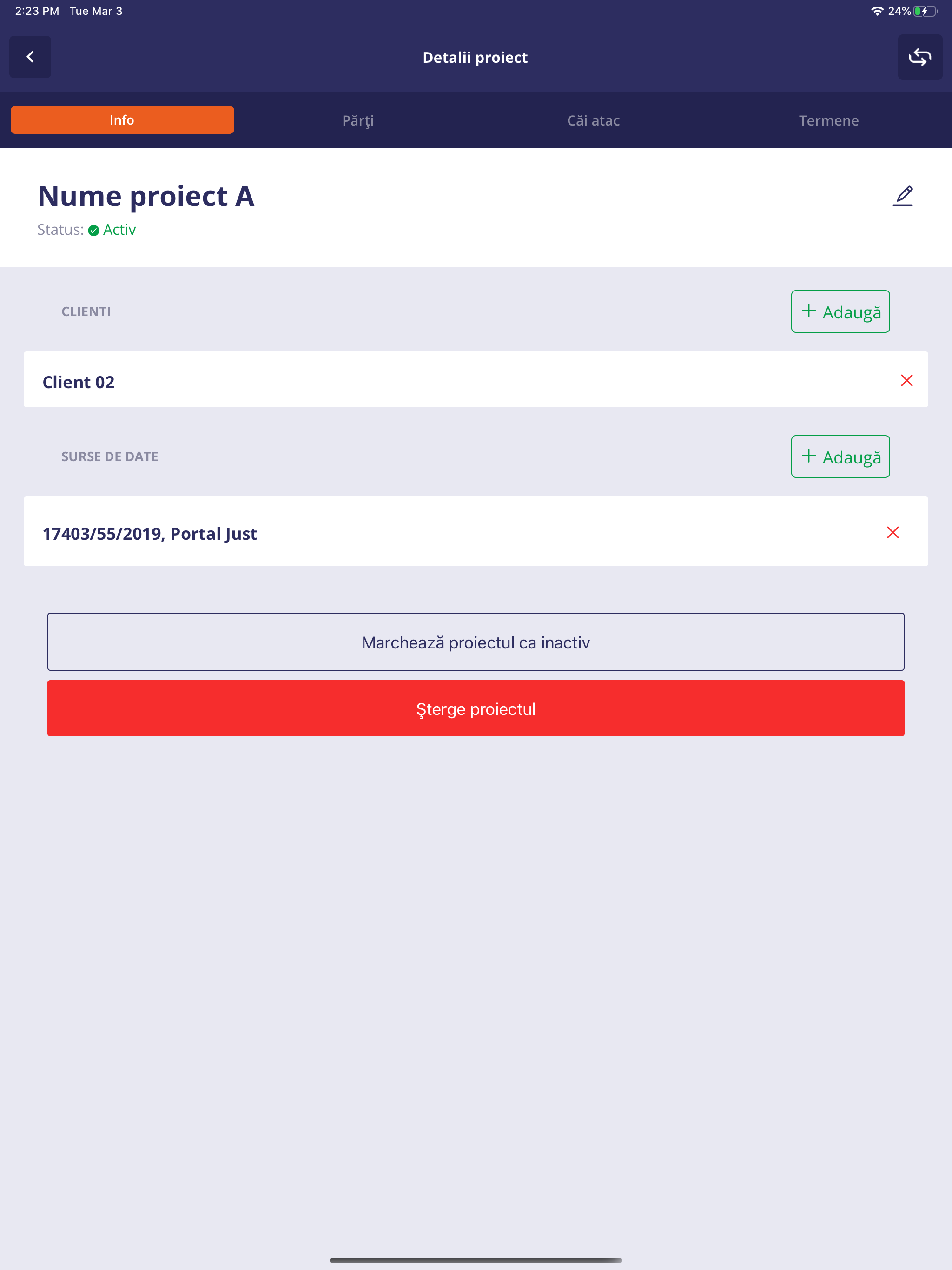Delete 17403/55/2019 Portal Just data source
Viewport: 952px width, 1270px height.
pyautogui.click(x=893, y=532)
